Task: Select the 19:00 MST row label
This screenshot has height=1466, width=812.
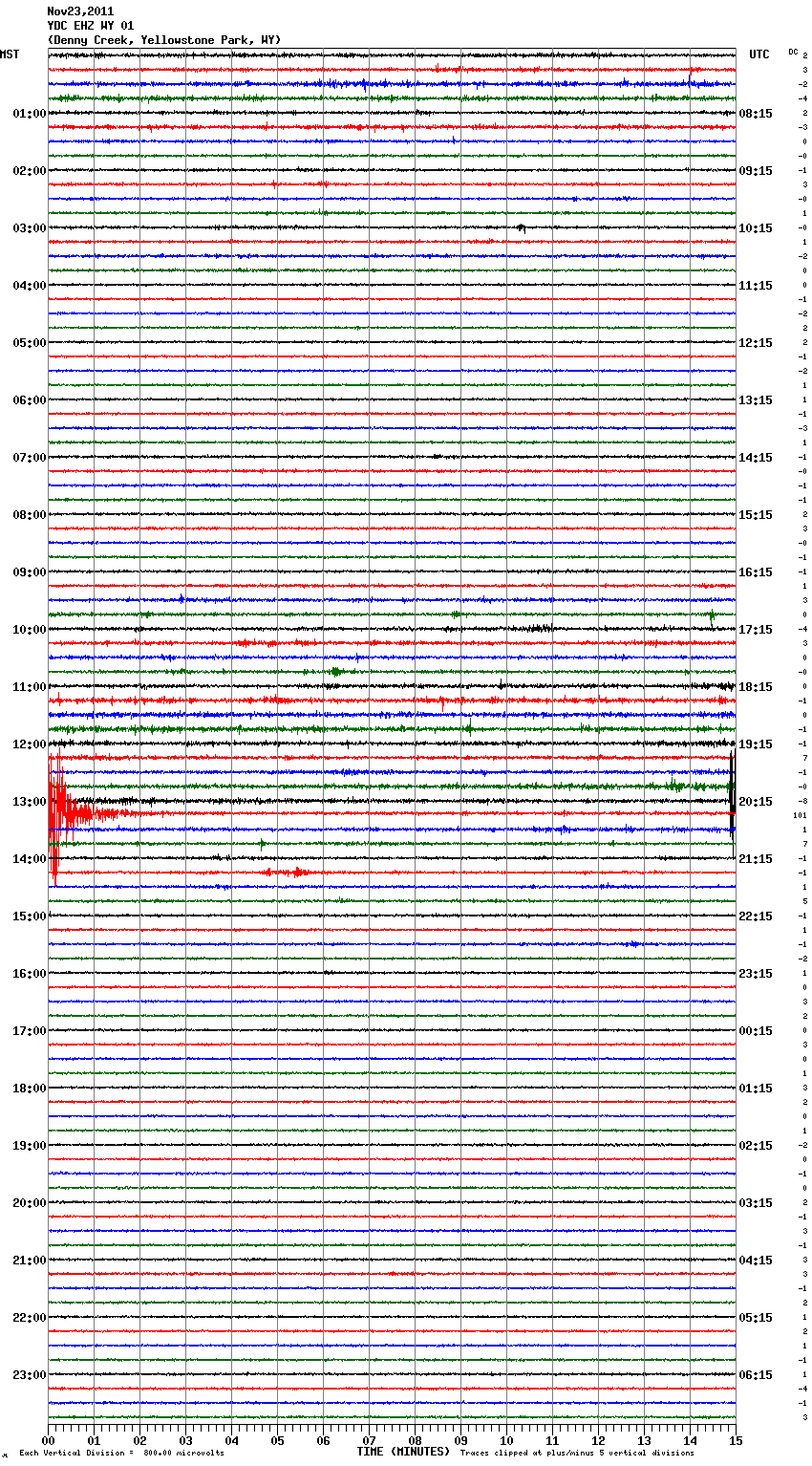Action: 30,1146
